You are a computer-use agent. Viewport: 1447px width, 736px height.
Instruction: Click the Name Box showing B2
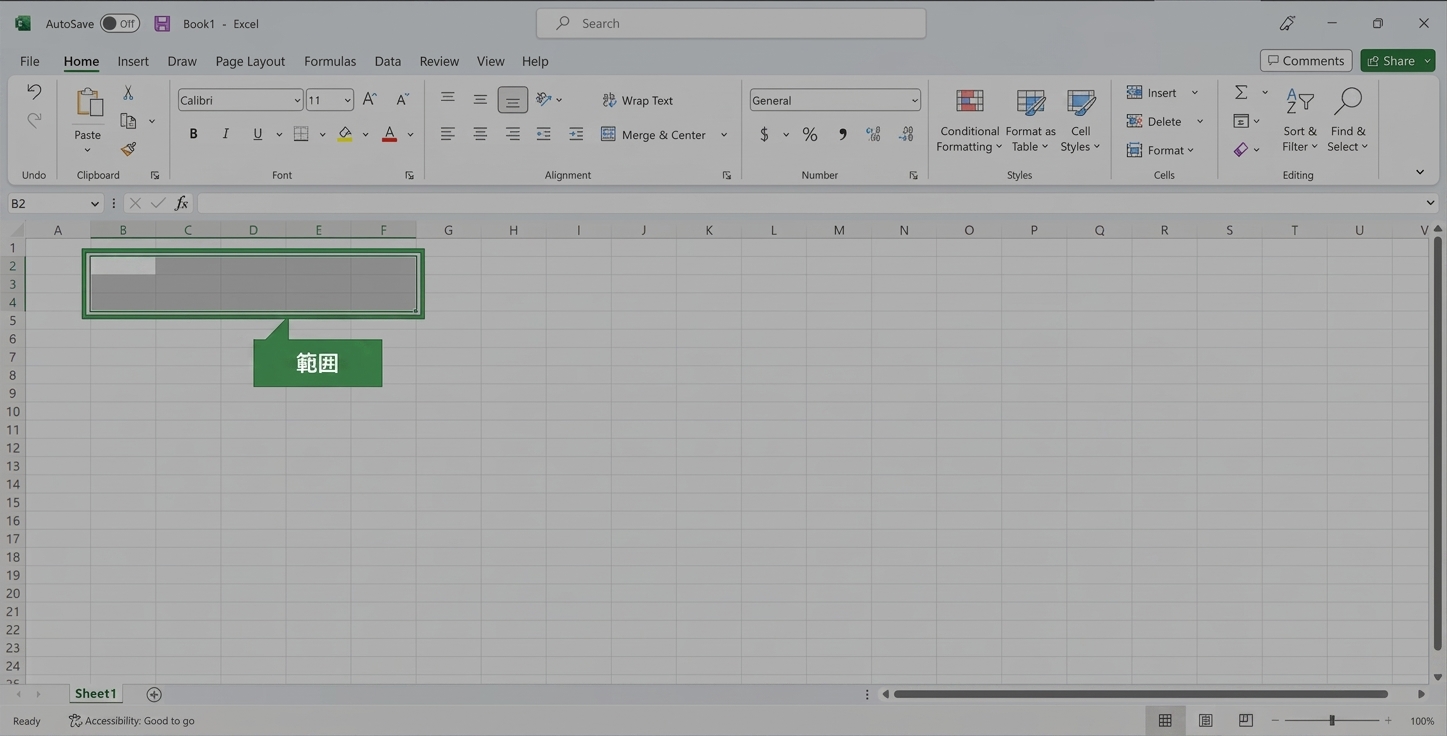(54, 203)
